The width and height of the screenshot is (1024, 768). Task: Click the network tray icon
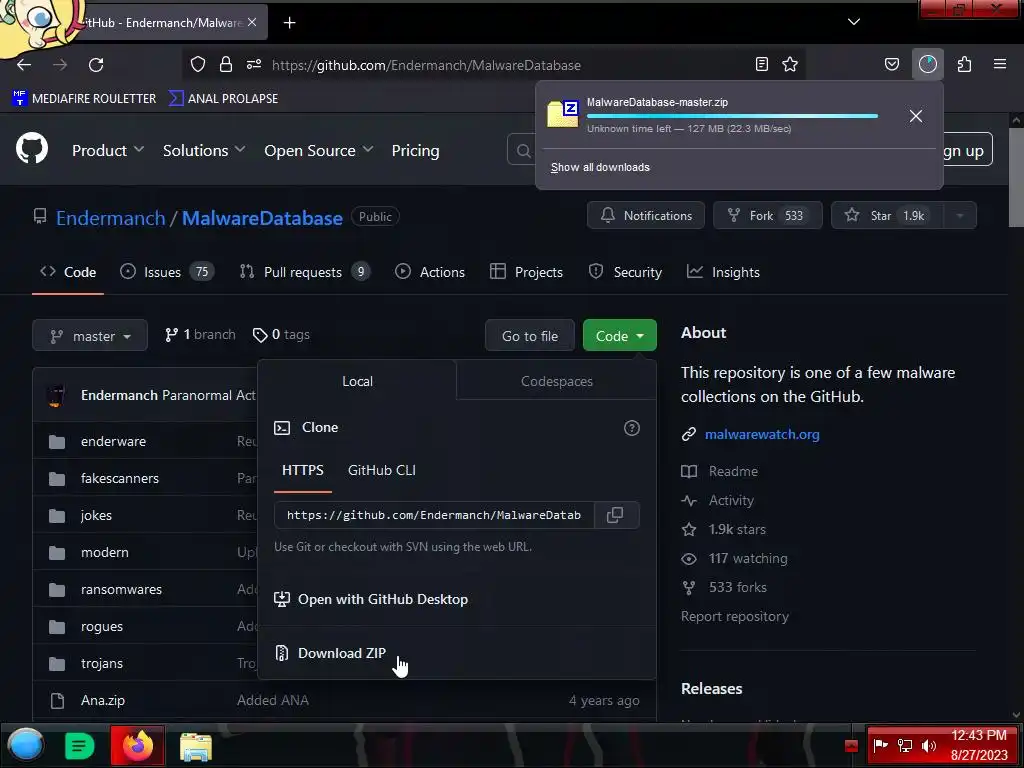904,746
